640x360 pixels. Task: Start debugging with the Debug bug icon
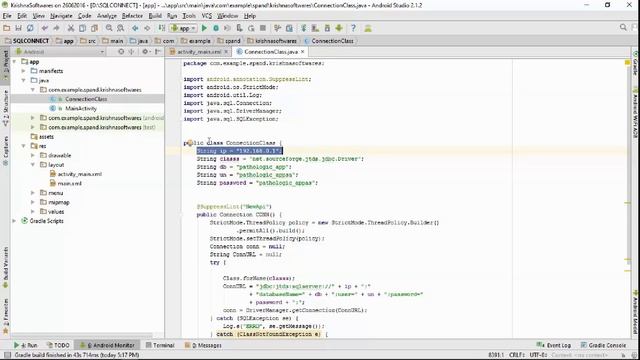[216, 28]
